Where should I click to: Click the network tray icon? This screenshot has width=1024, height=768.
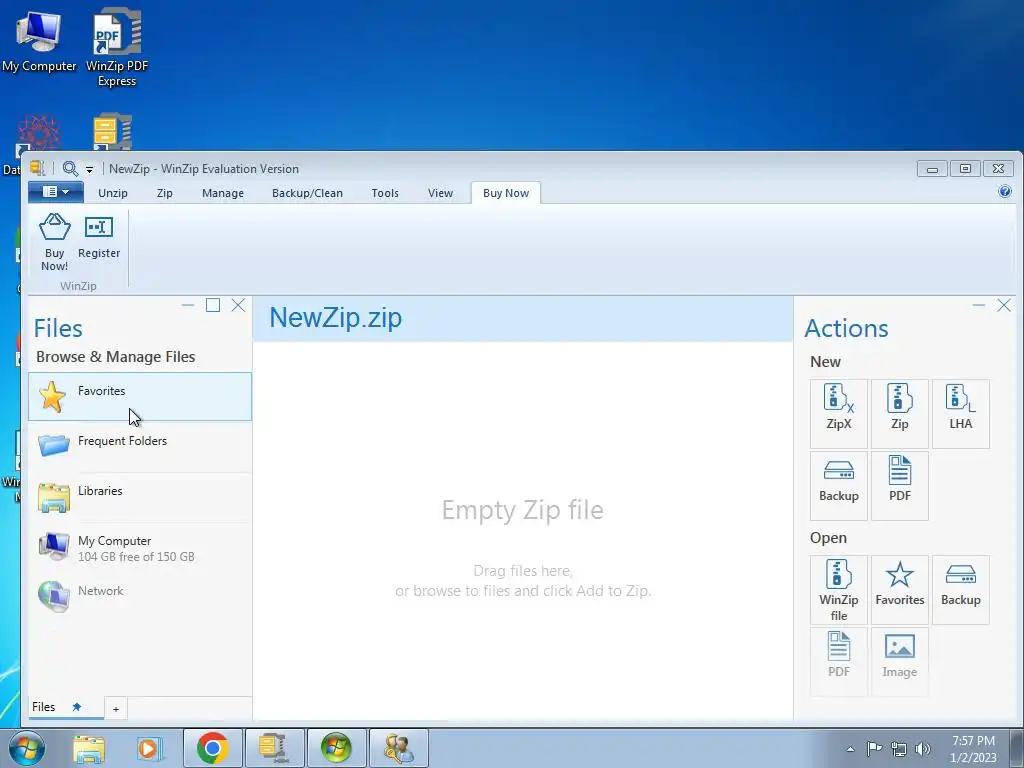[x=899, y=748]
